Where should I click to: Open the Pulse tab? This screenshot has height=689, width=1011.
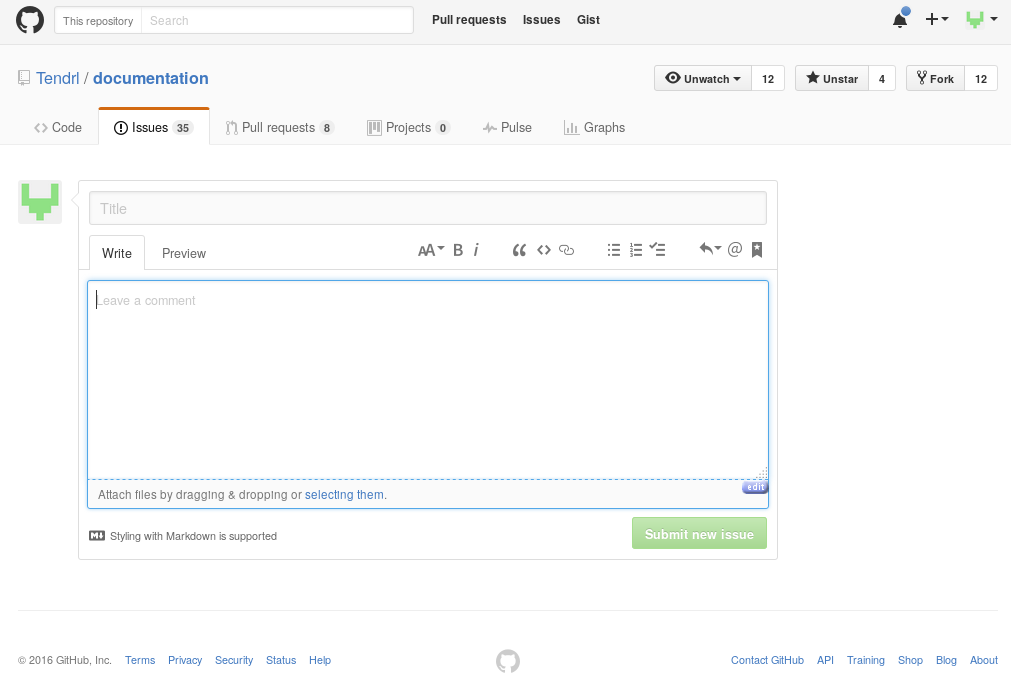point(507,128)
